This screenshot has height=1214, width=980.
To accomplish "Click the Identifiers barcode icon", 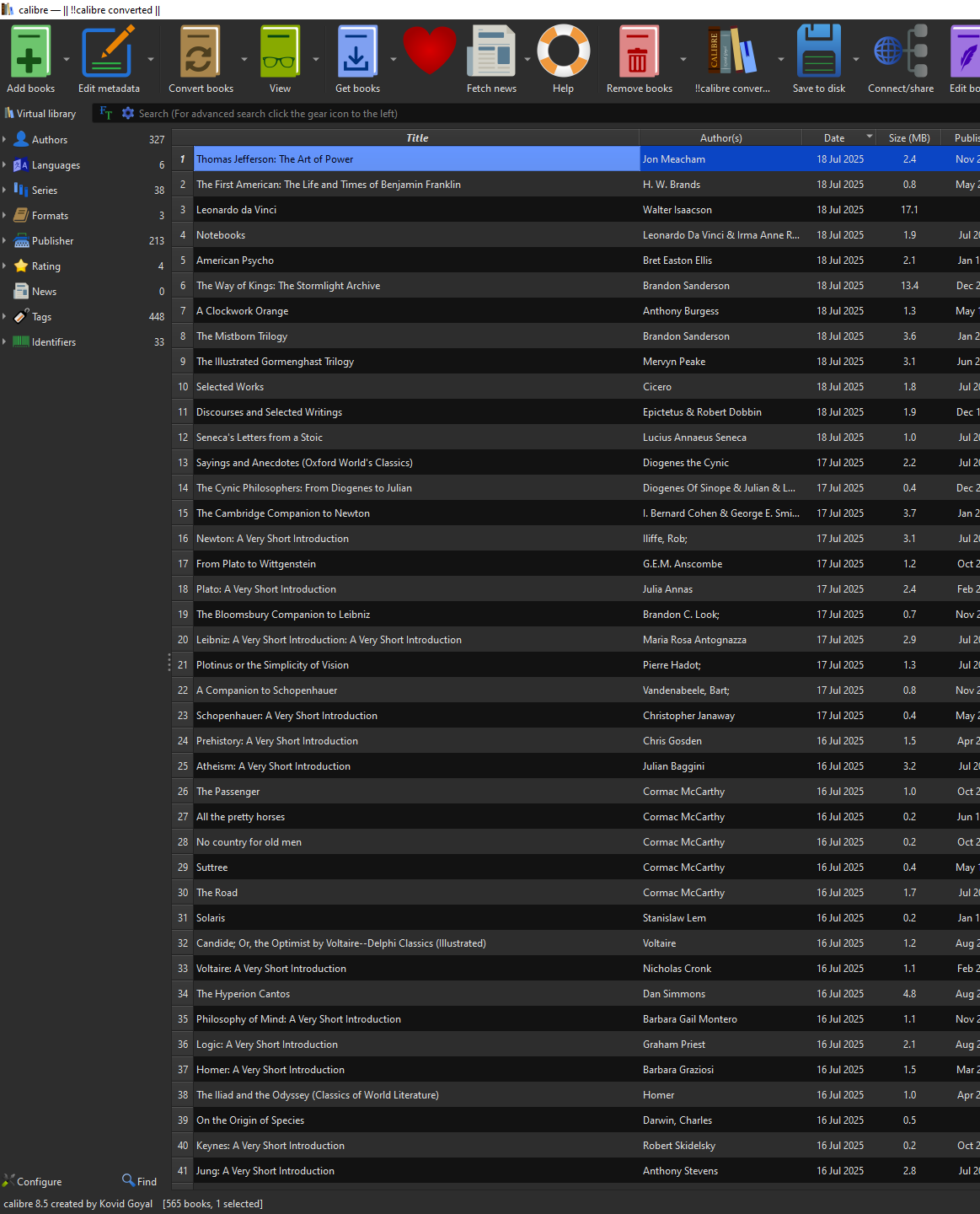I will pyautogui.click(x=21, y=341).
